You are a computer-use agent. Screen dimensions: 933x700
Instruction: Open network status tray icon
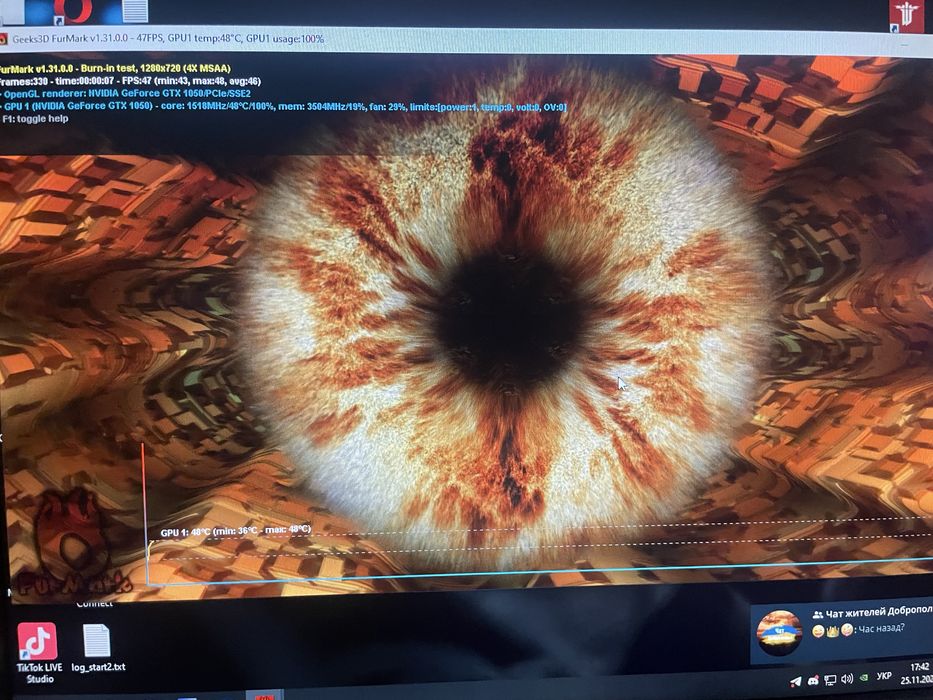coord(830,679)
